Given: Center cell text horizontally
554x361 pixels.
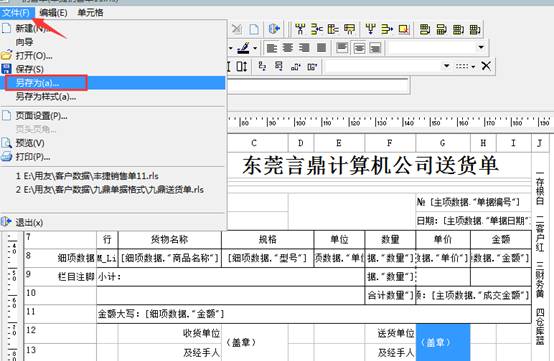Looking at the screenshot, I should [288, 48].
